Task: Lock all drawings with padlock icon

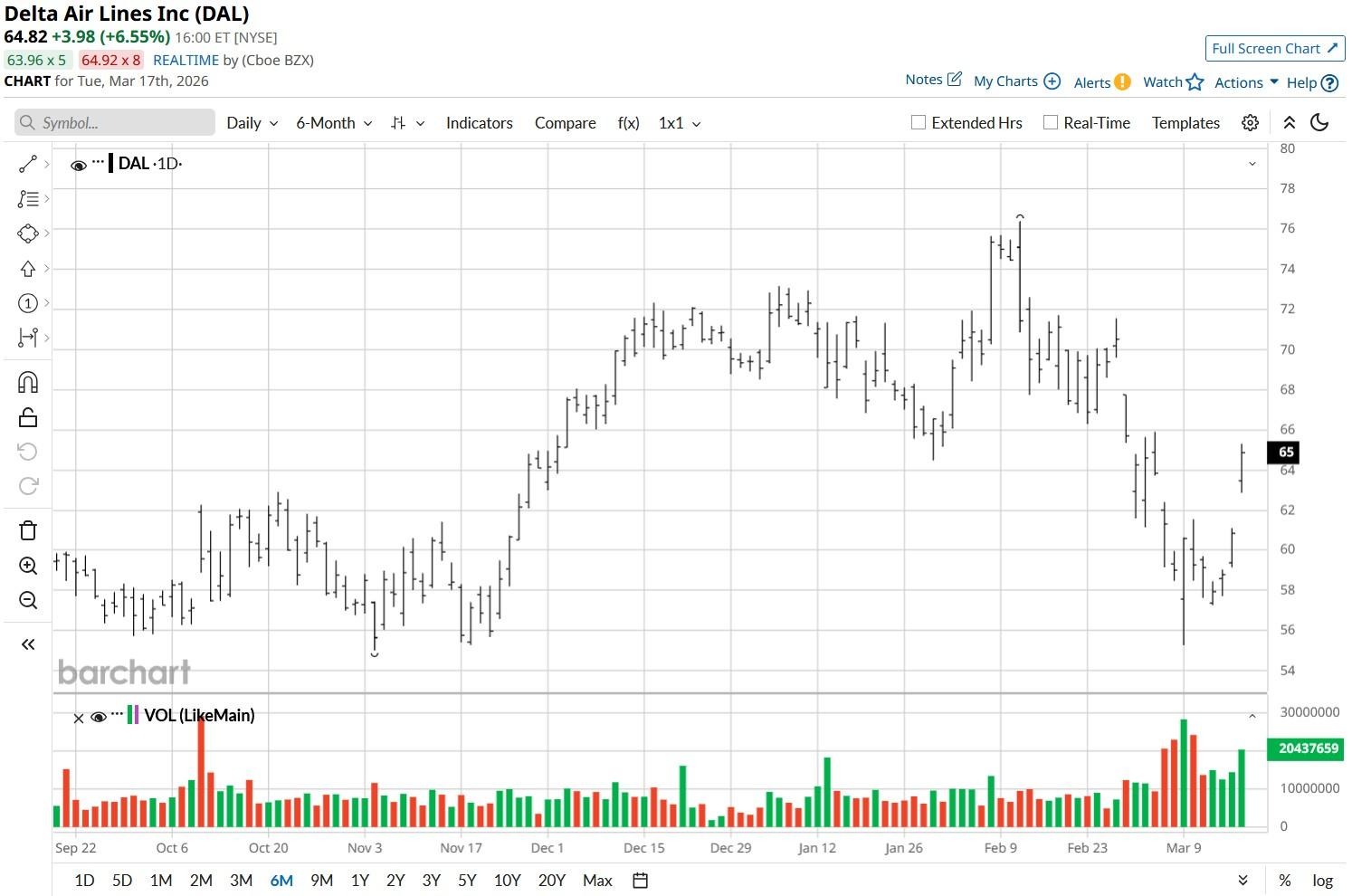Action: click(x=28, y=417)
